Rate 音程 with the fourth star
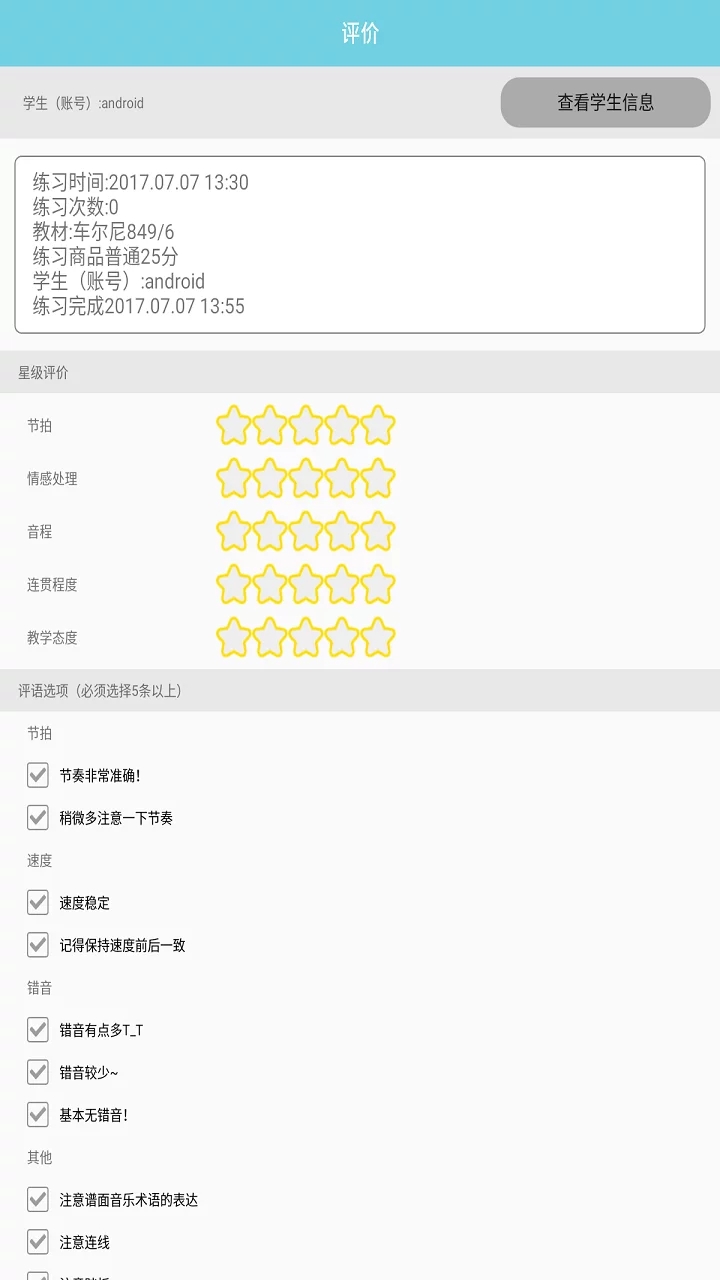Image resolution: width=720 pixels, height=1280 pixels. tap(342, 531)
